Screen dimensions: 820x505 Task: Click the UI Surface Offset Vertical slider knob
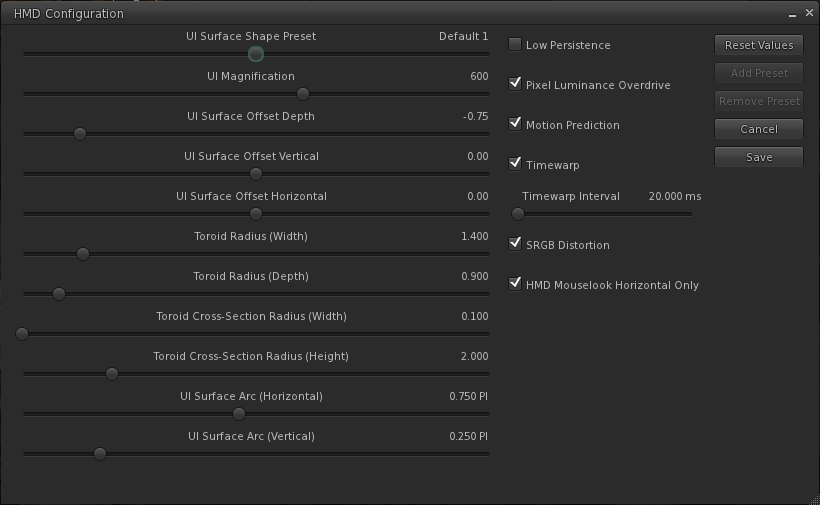tap(256, 174)
